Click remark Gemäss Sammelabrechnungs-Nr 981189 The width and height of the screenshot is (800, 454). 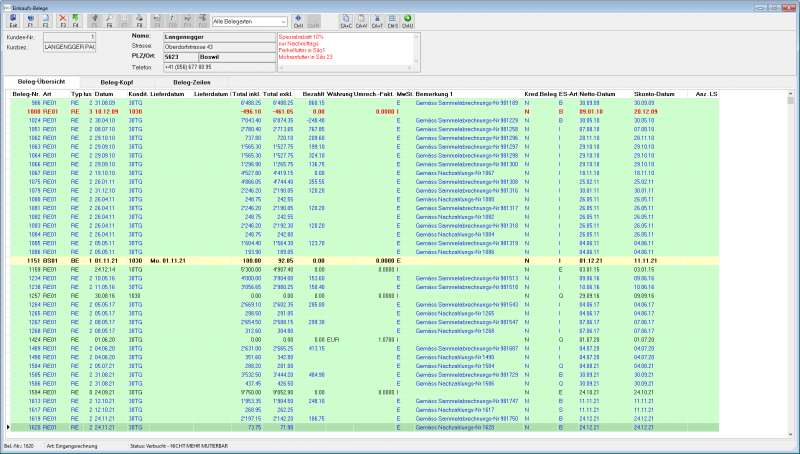tap(467, 103)
